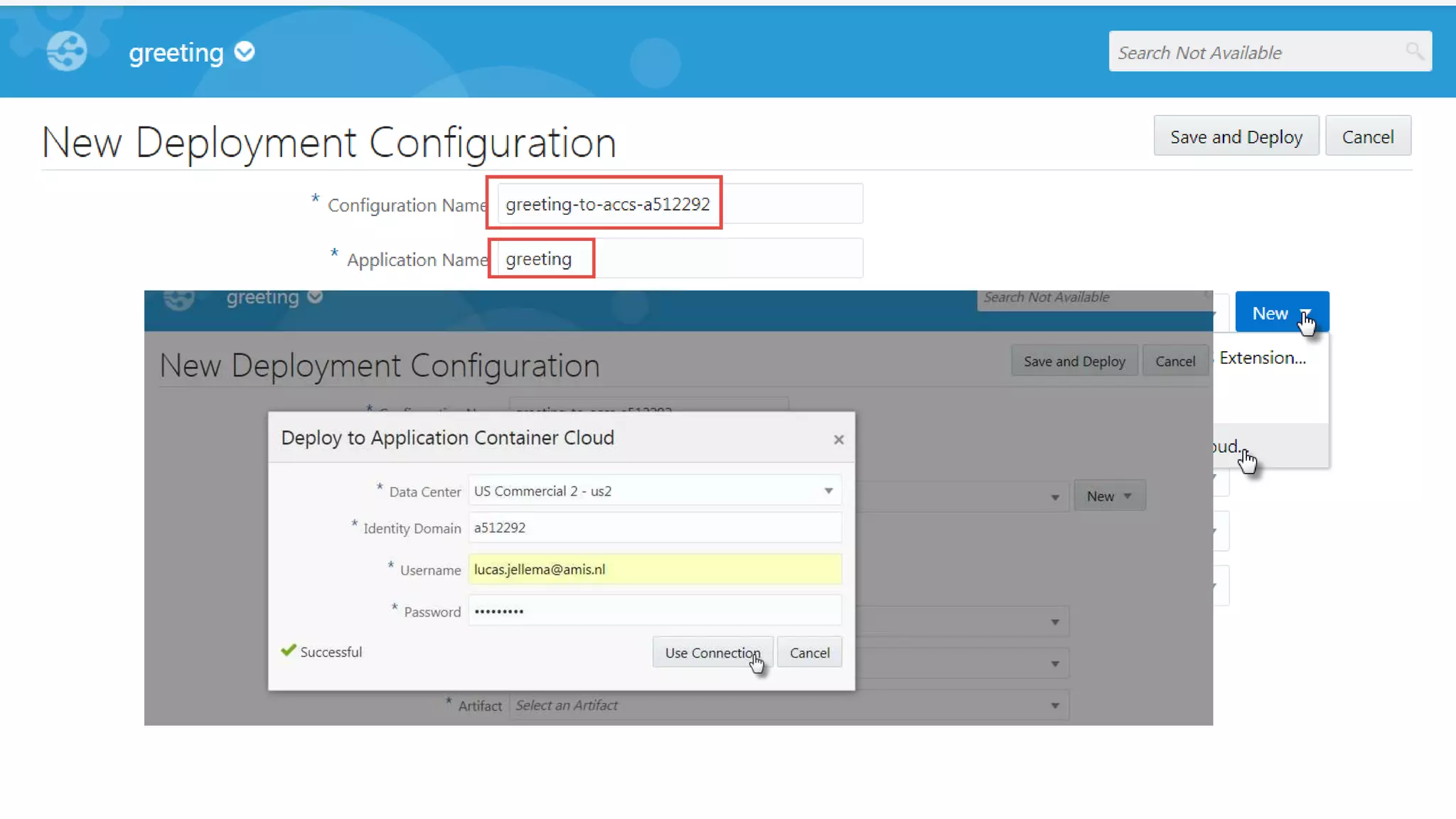Click Save and Deploy at top right
Screen dimensions: 1456x819
(x=1236, y=136)
